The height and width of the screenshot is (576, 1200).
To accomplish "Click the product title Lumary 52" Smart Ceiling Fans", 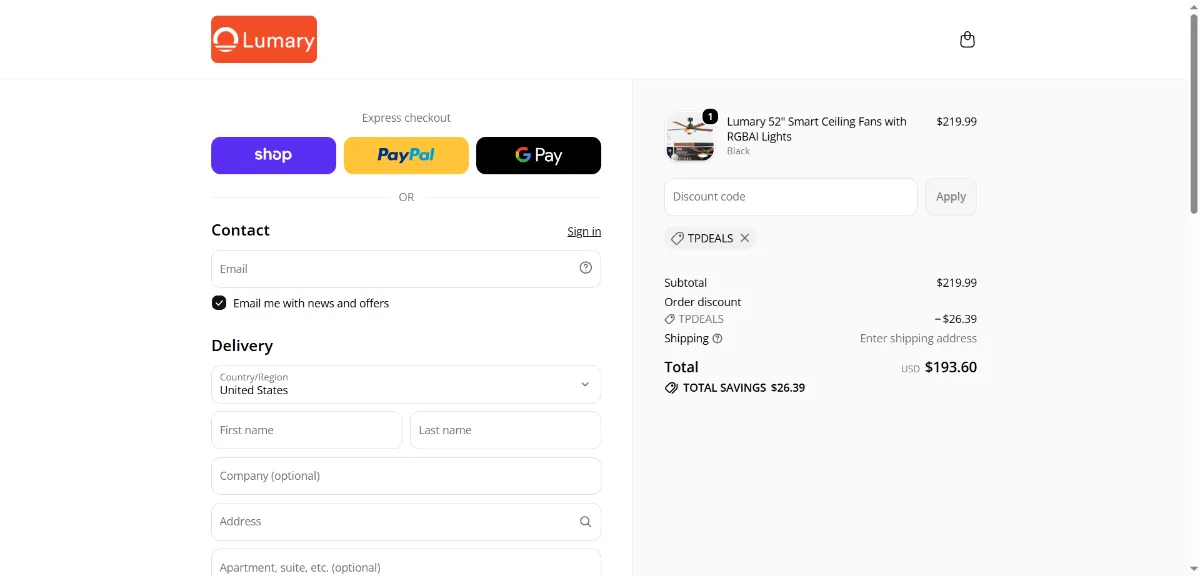I will 817,129.
